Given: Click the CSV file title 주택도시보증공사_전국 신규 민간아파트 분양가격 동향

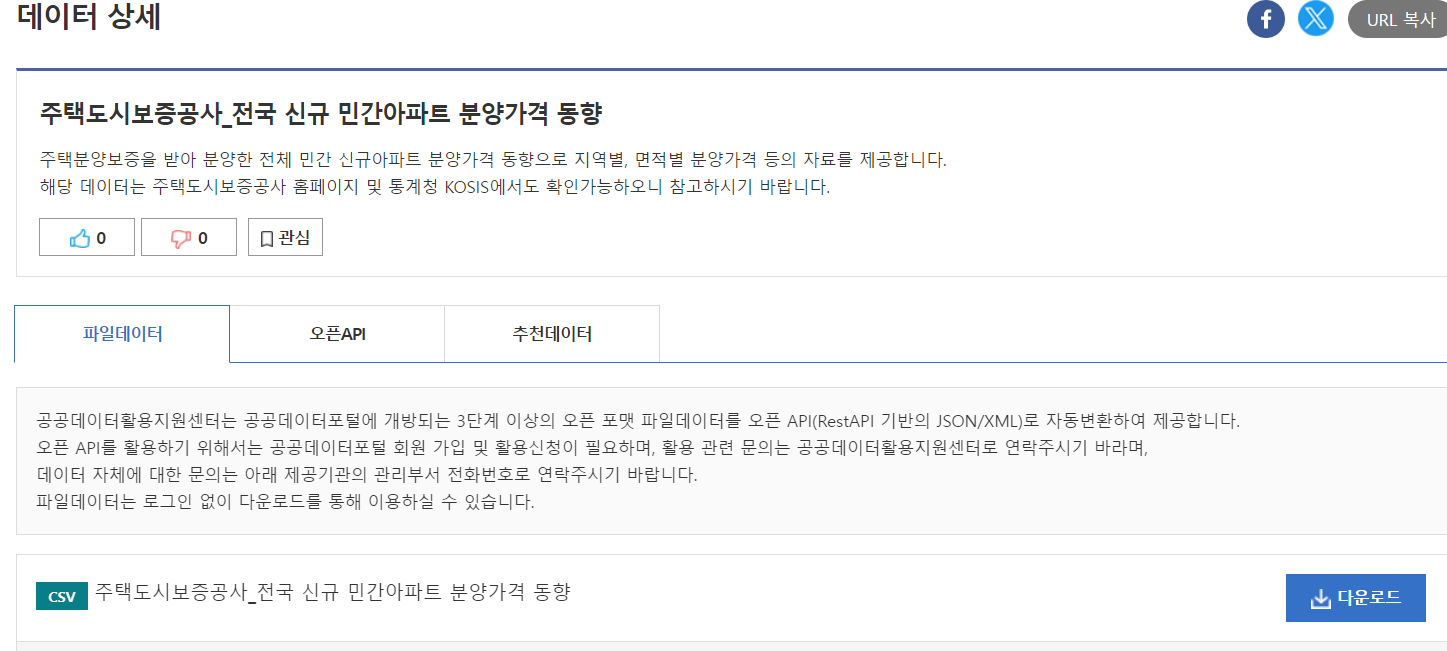Looking at the screenshot, I should [x=333, y=592].
